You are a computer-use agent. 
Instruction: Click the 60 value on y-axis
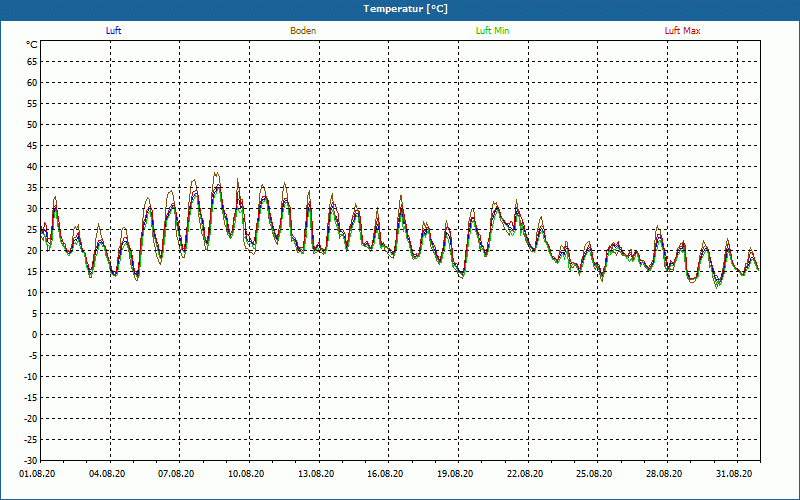click(32, 83)
